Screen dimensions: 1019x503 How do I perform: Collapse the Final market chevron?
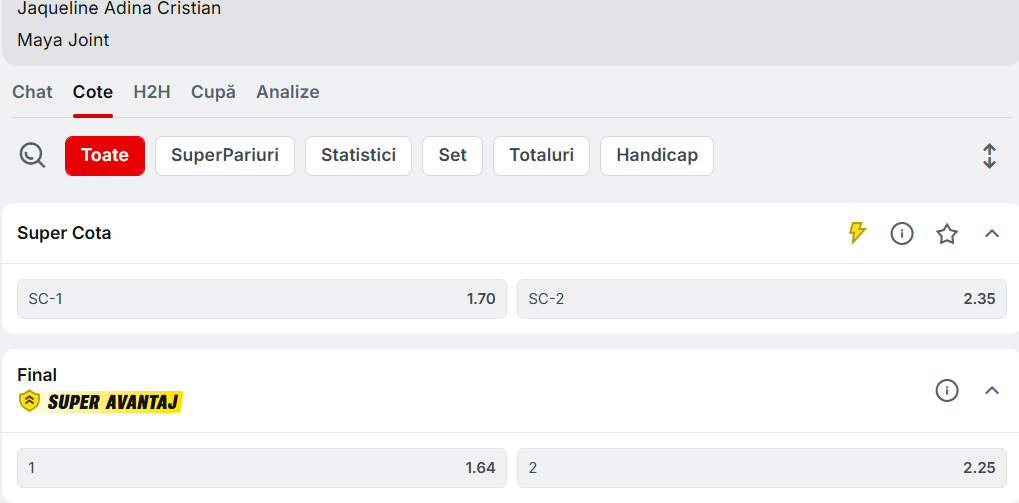click(992, 391)
